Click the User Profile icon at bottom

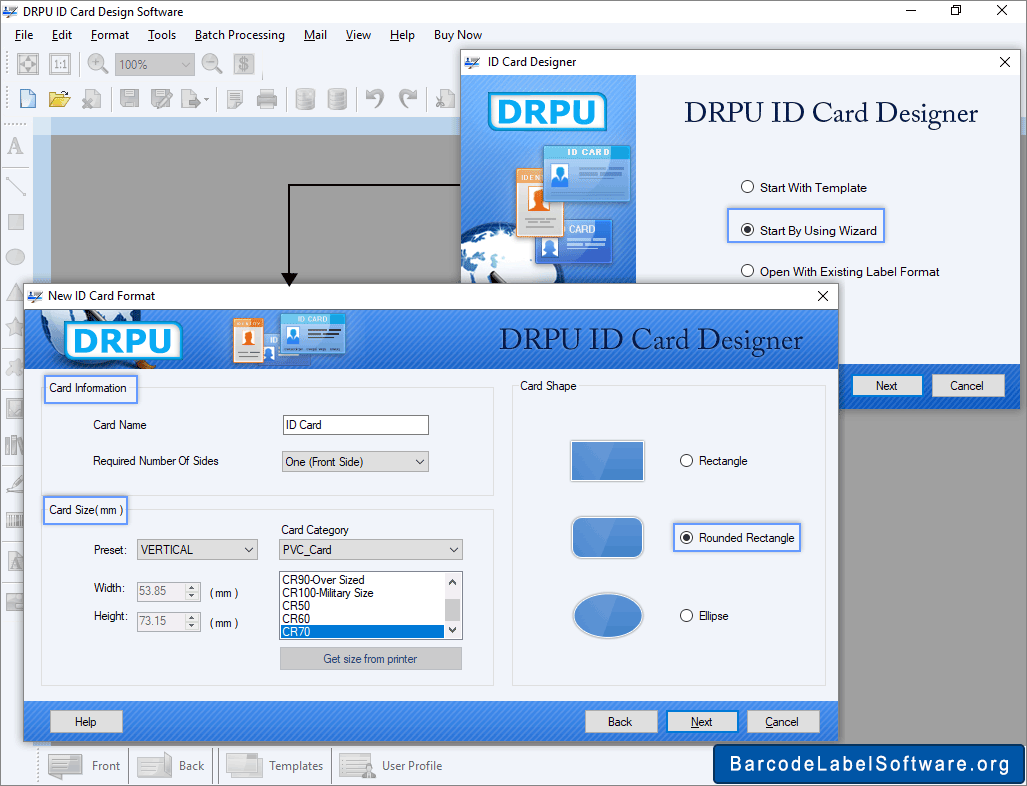[x=357, y=765]
